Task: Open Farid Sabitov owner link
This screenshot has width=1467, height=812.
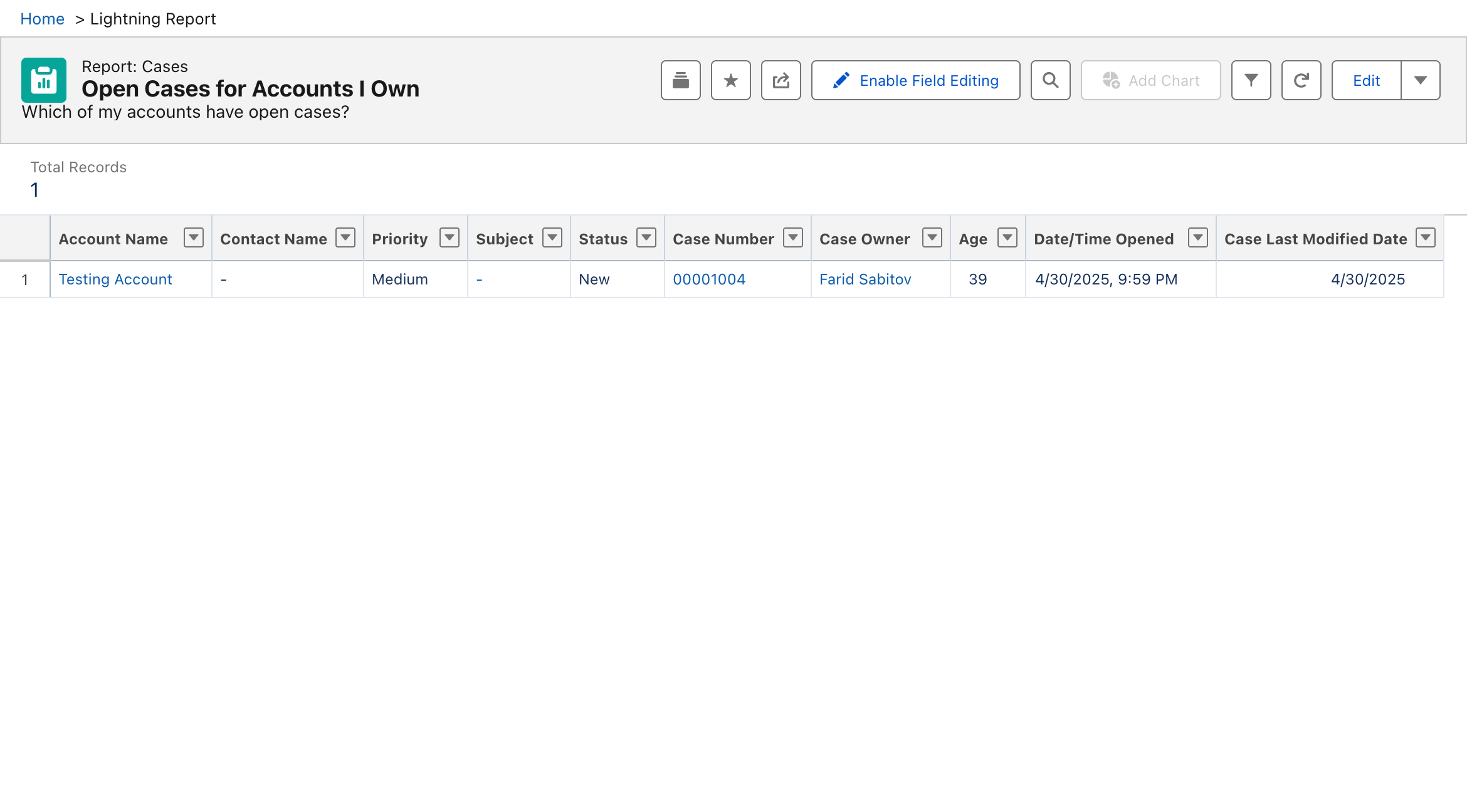Action: [865, 279]
